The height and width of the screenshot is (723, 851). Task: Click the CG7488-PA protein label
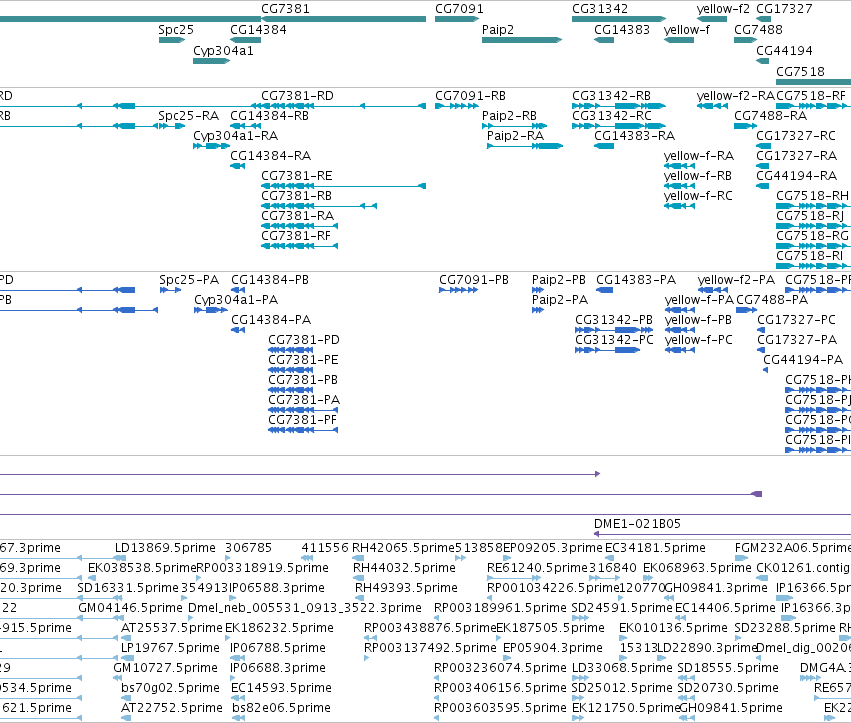pyautogui.click(x=772, y=300)
